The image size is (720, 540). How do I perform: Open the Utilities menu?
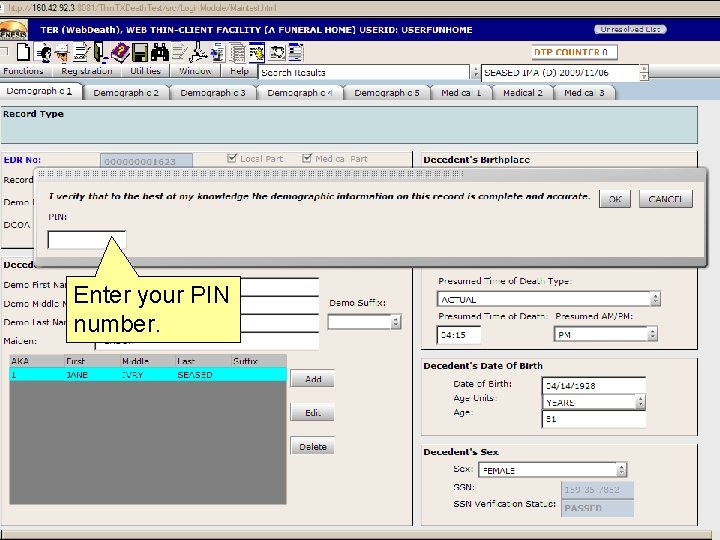[x=145, y=71]
